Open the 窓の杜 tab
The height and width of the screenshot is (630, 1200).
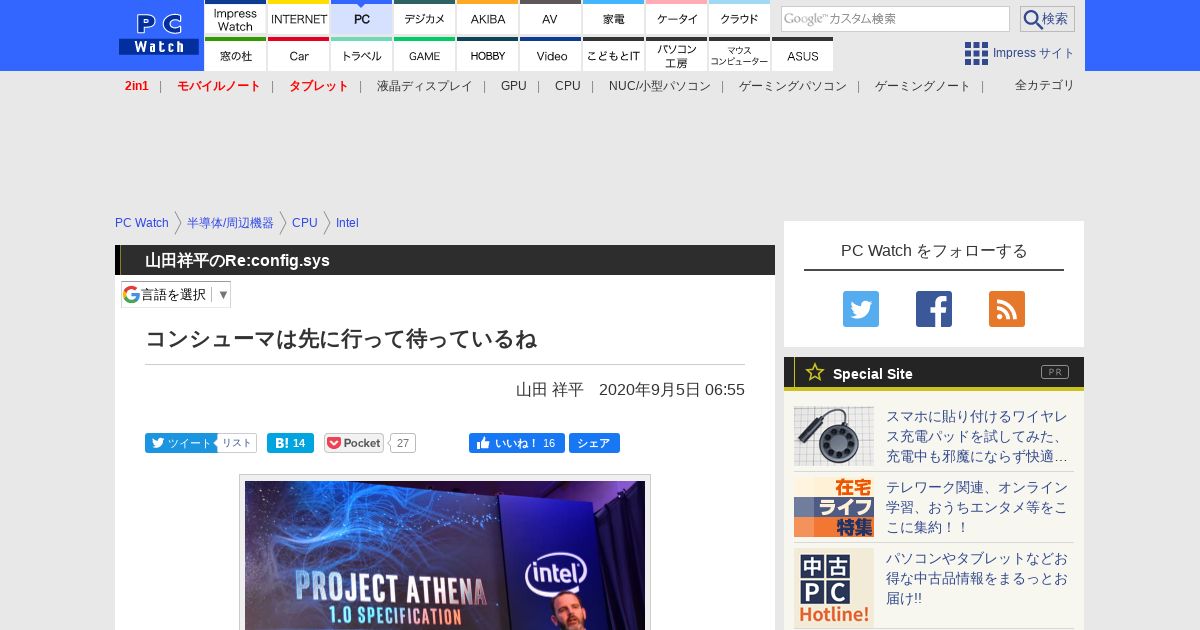coord(235,55)
